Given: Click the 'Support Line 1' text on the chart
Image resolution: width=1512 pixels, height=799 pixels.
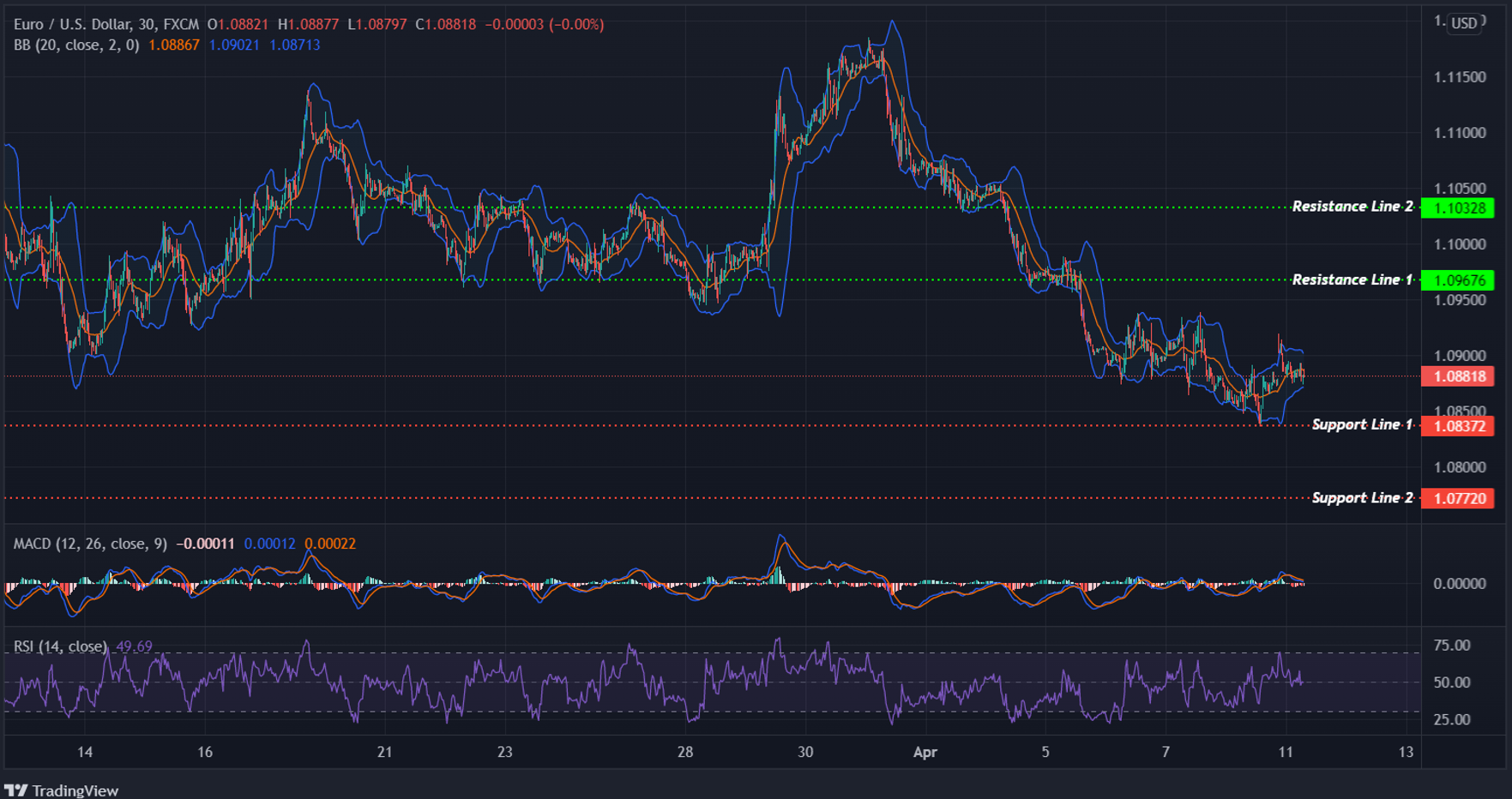Looking at the screenshot, I should (x=1364, y=424).
